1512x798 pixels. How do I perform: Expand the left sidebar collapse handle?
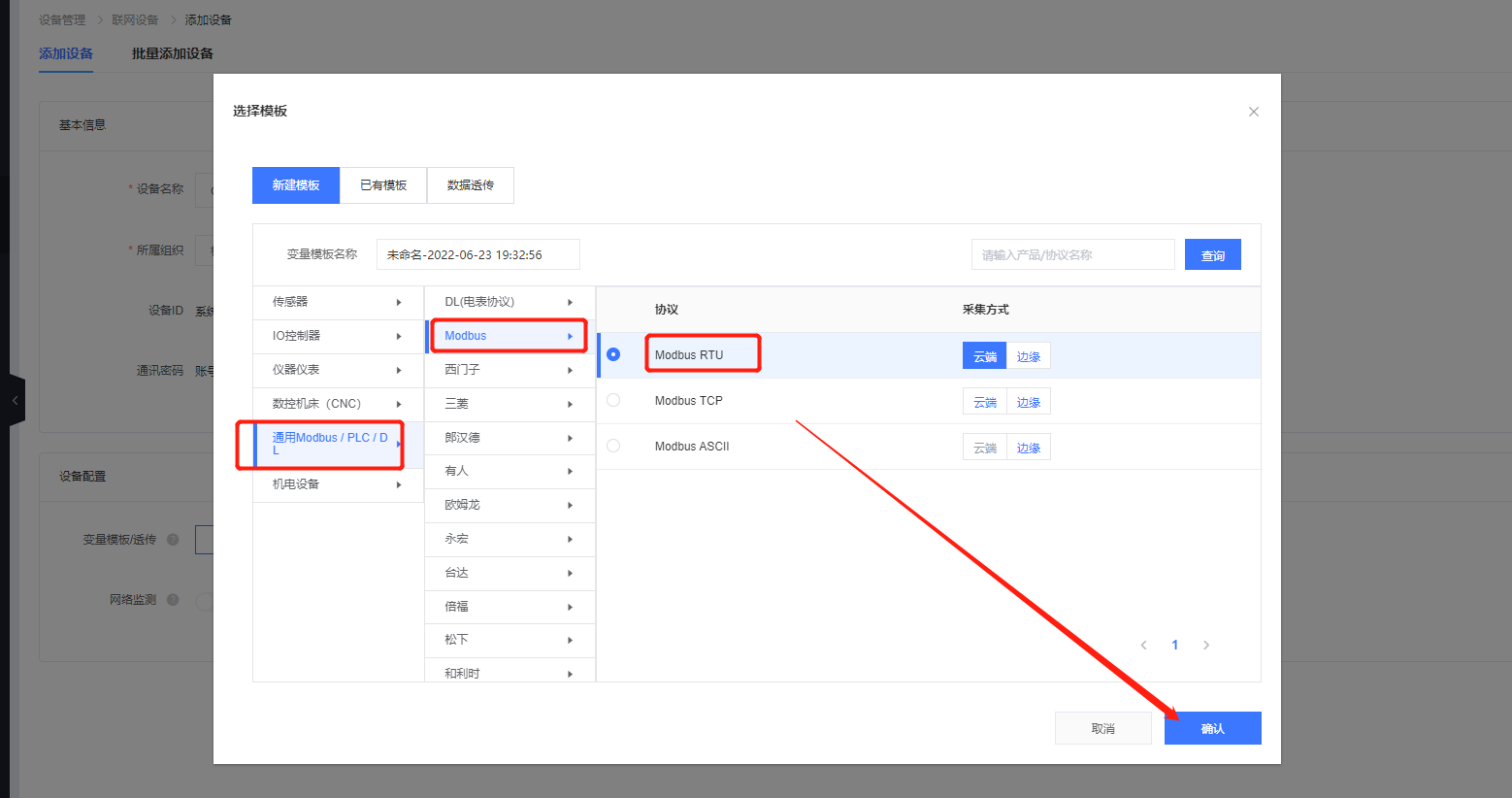coord(15,400)
